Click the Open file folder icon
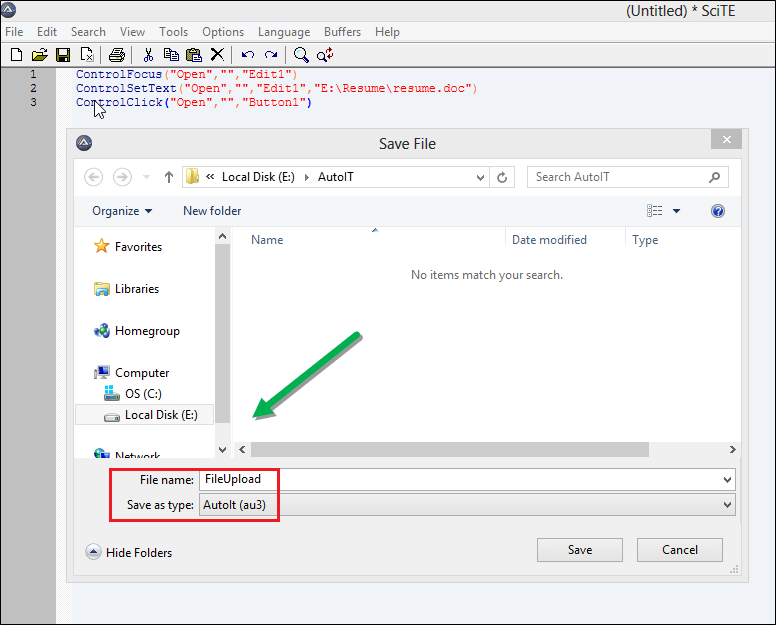776x625 pixels. 39,54
